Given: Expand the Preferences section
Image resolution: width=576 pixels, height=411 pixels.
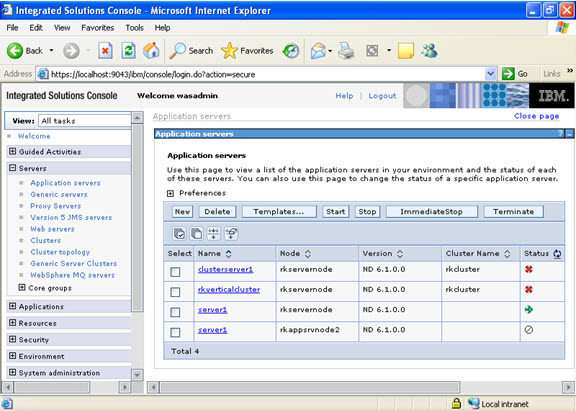Looking at the screenshot, I should click(170, 193).
